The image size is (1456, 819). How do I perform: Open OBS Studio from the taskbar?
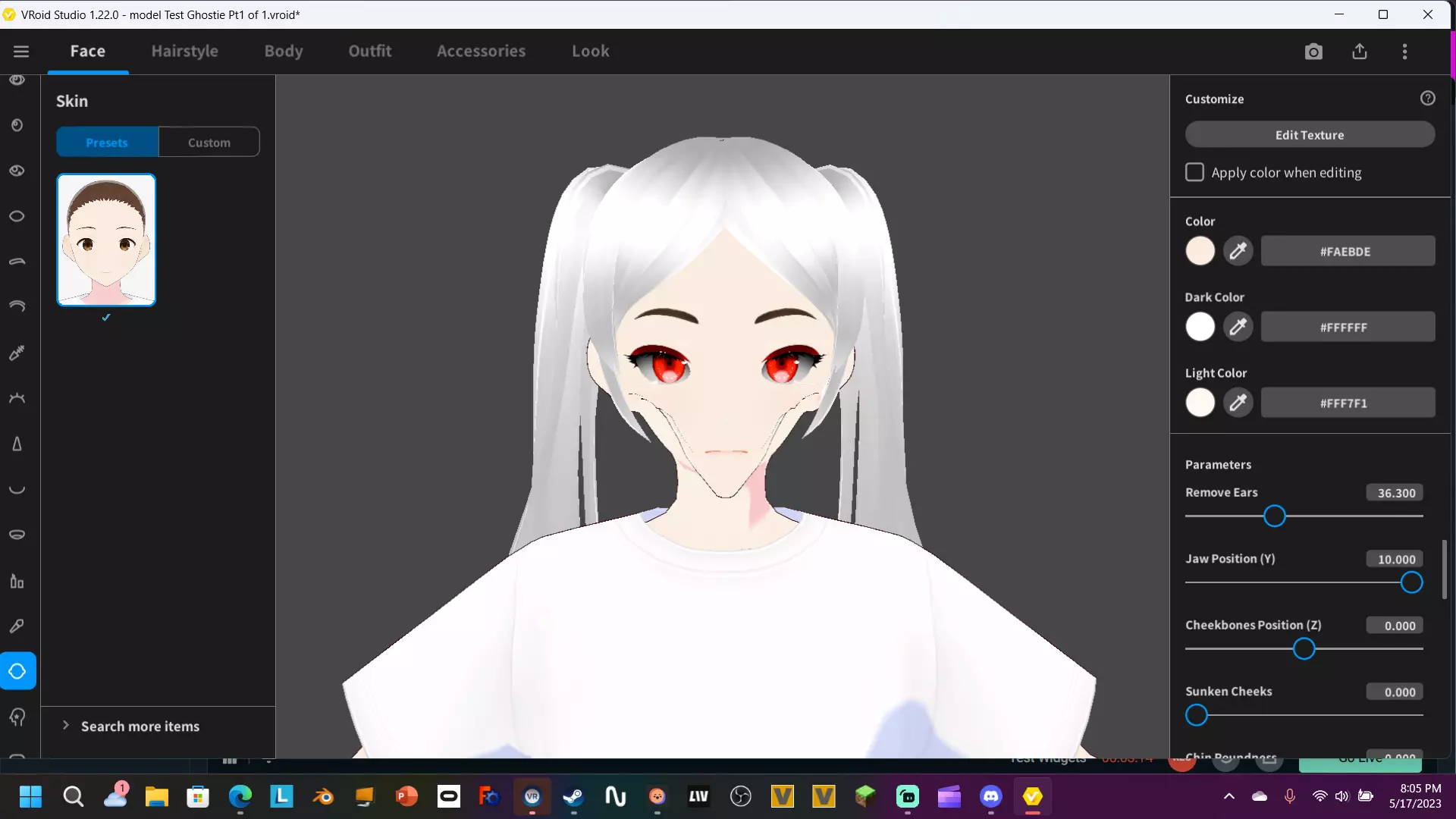pyautogui.click(x=740, y=796)
